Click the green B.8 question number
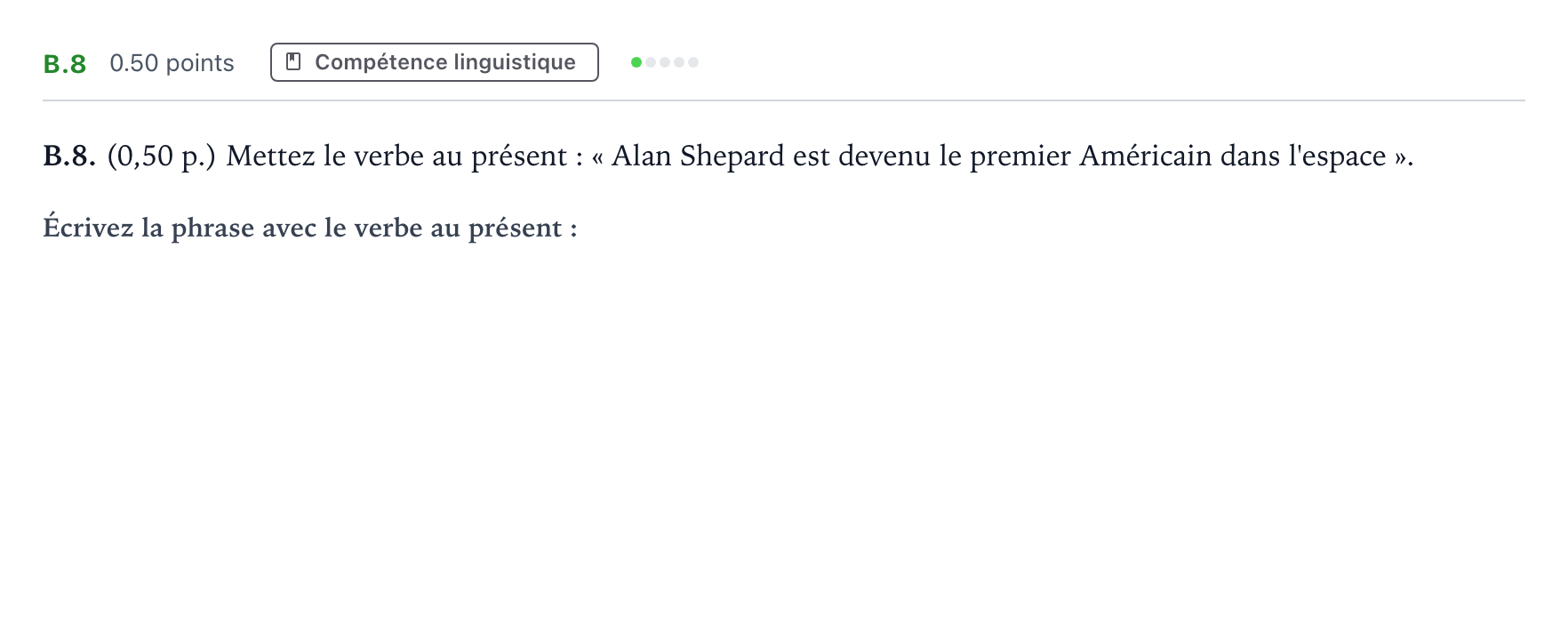Image resolution: width=1568 pixels, height=642 pixels. point(65,64)
